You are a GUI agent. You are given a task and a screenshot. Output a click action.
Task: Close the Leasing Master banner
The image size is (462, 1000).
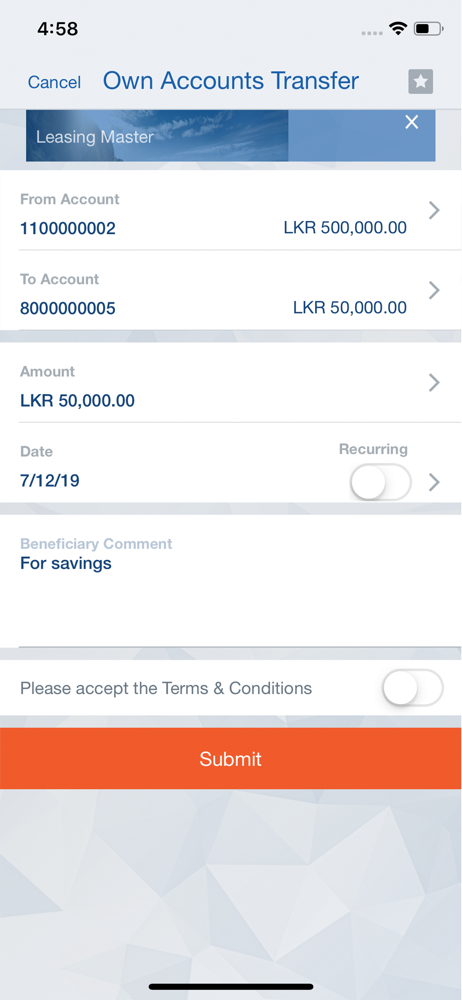tap(412, 122)
